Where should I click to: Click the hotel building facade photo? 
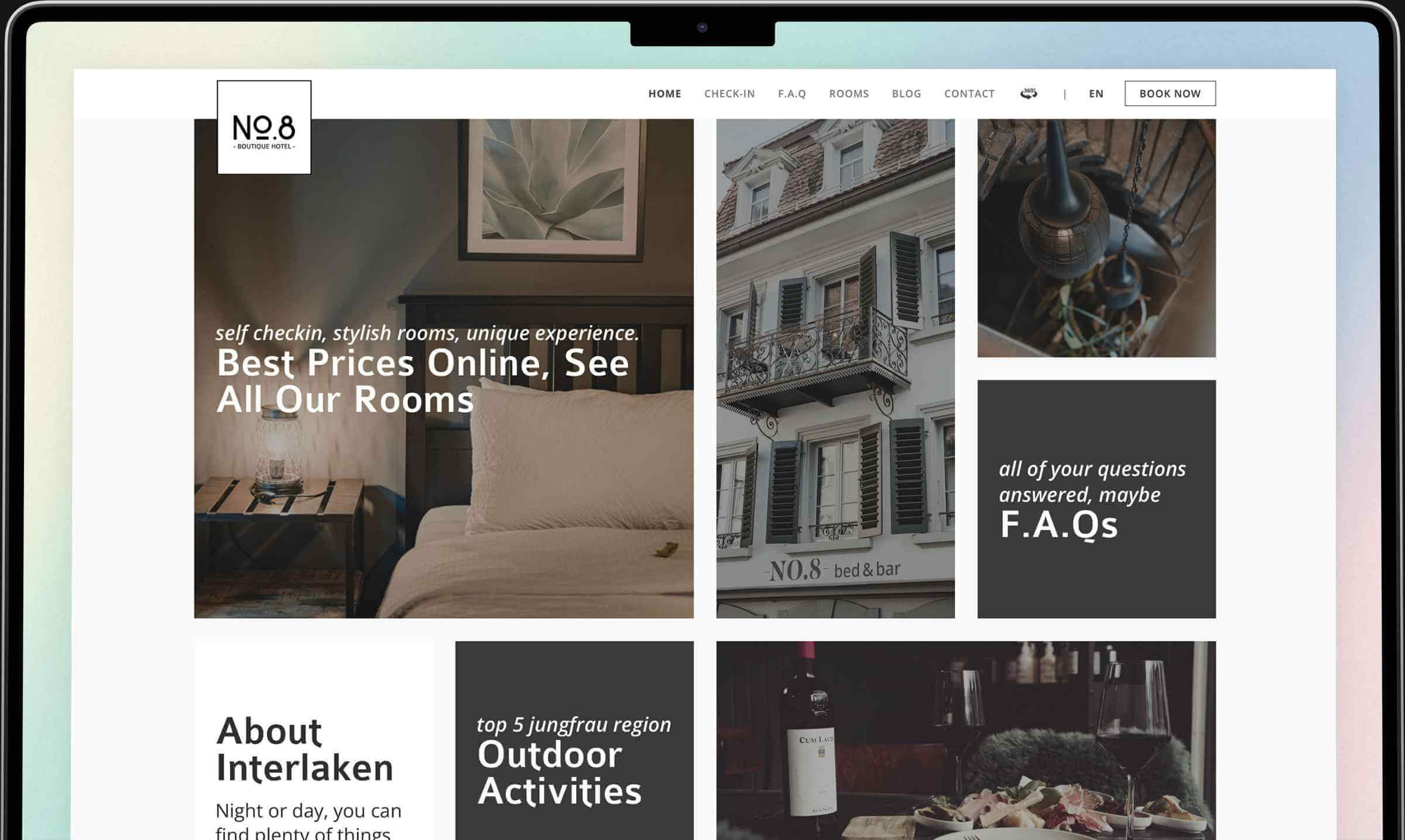(x=835, y=369)
